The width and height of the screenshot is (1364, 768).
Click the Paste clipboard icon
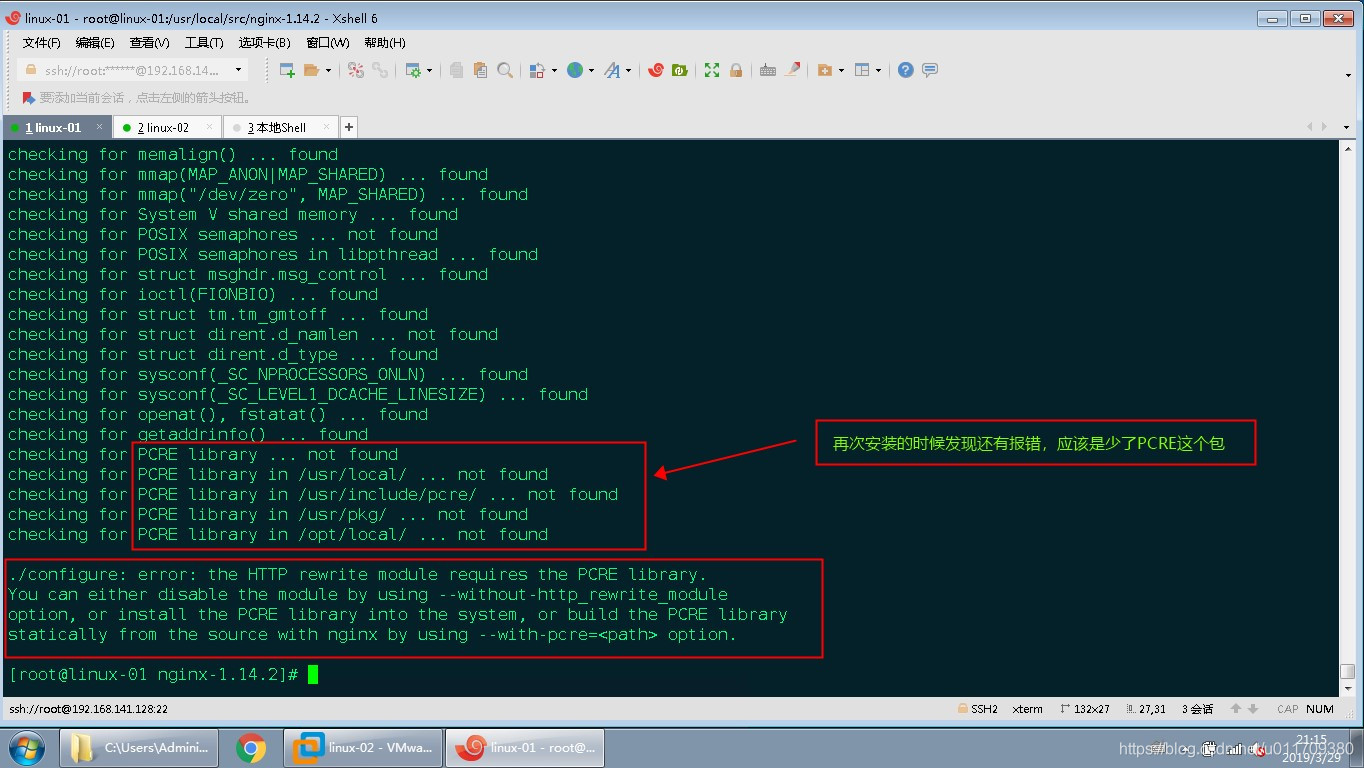pos(481,70)
